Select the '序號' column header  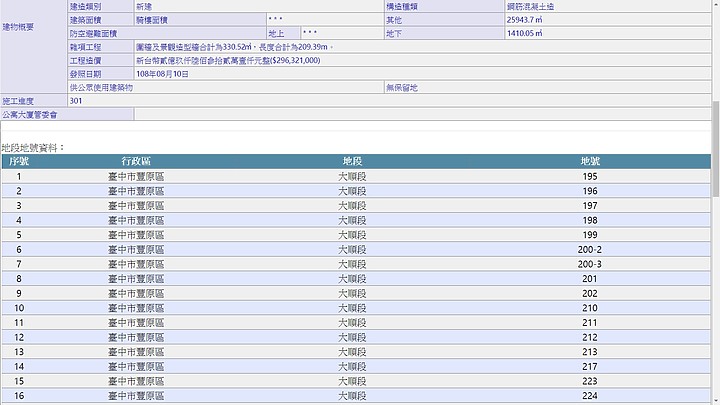[19, 161]
